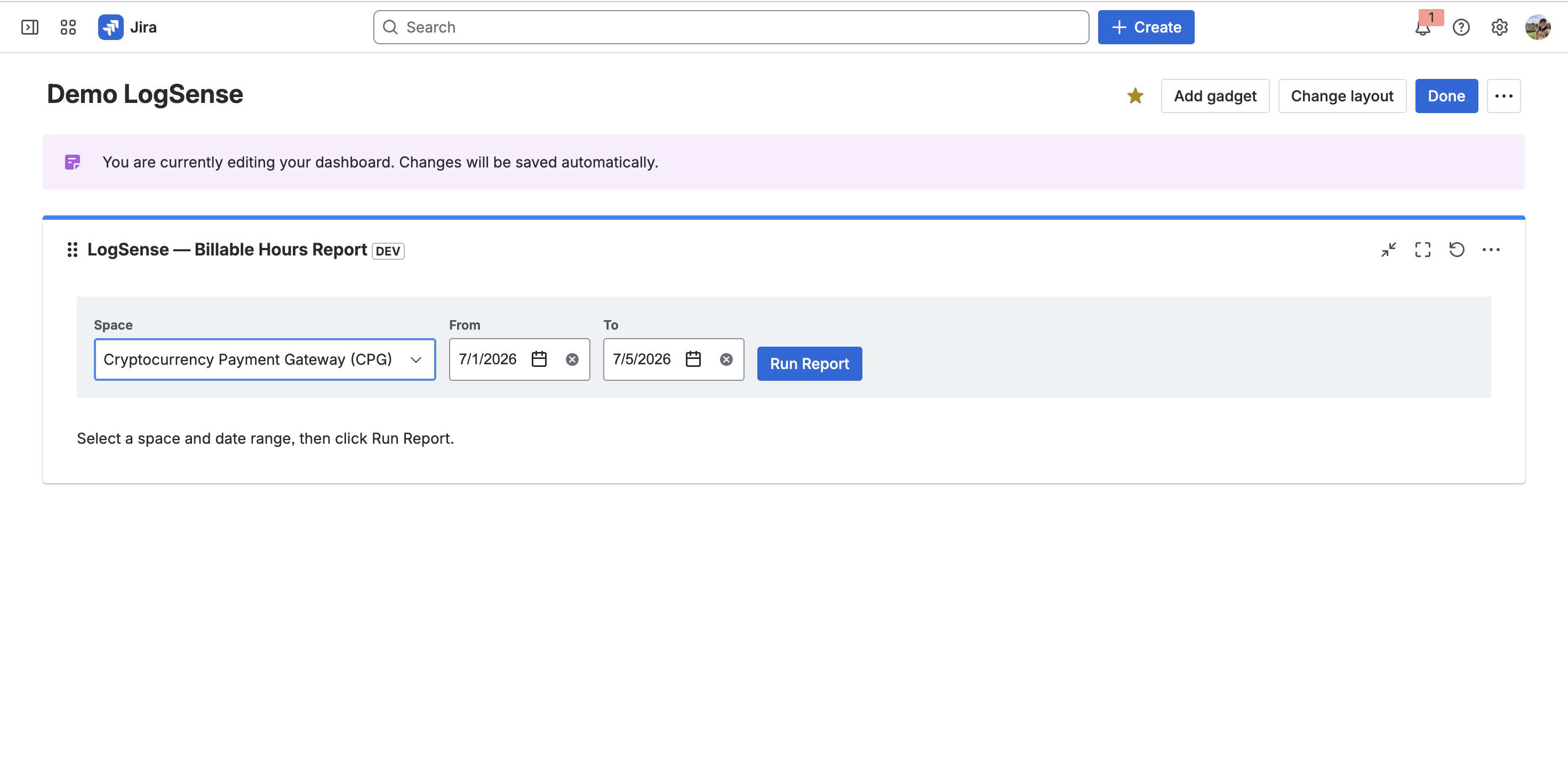Minimize the Billable Hours gadget
This screenshot has width=1568, height=784.
tap(1388, 250)
